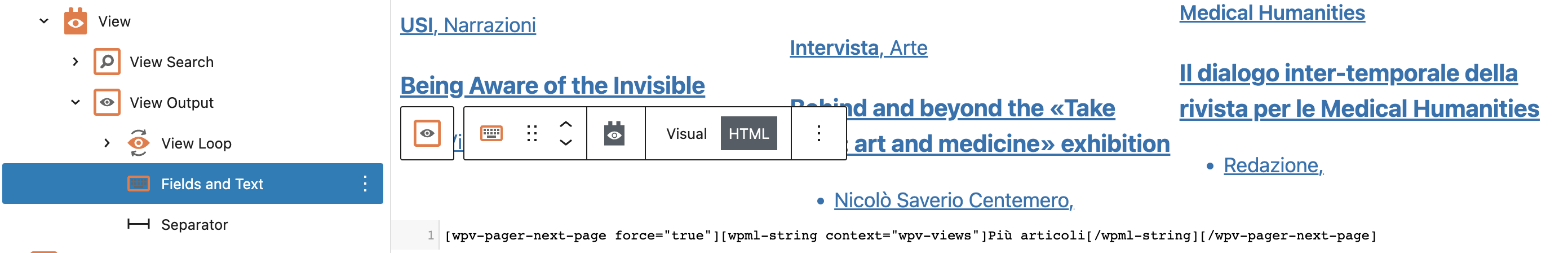This screenshot has width=1568, height=253.
Task: Open options menu for Fields and Text
Action: pyautogui.click(x=365, y=184)
